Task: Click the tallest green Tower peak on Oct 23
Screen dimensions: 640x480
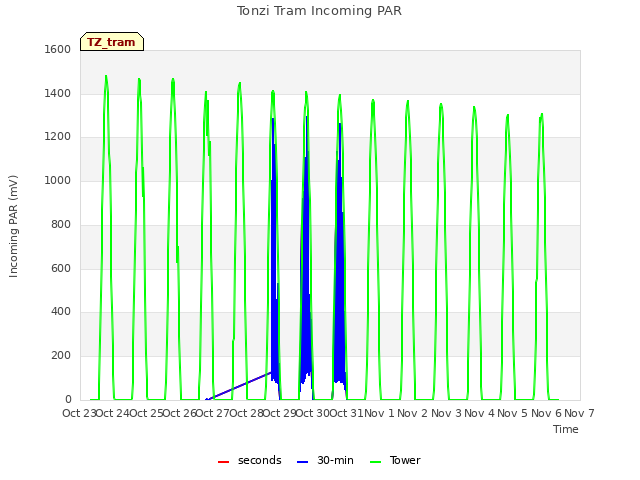Action: (106, 77)
